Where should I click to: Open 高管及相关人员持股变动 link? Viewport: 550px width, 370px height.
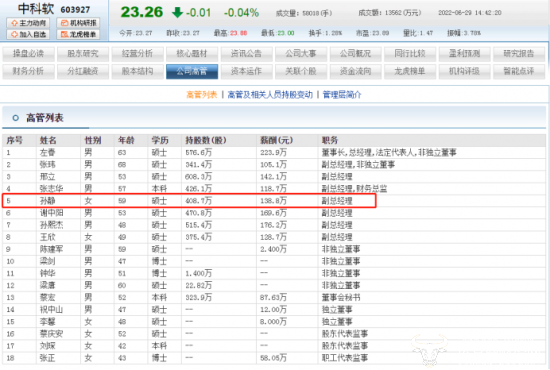coord(270,95)
